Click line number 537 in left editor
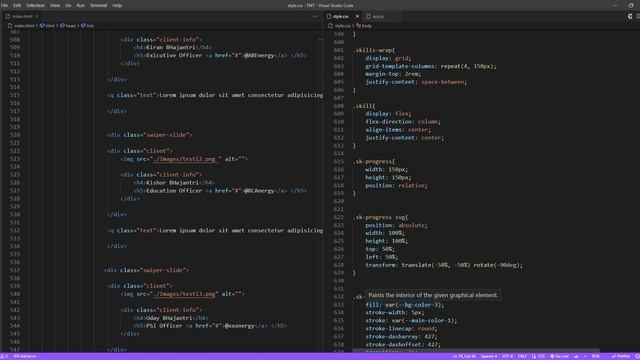The height and width of the screenshot is (360, 640). [x=15, y=270]
